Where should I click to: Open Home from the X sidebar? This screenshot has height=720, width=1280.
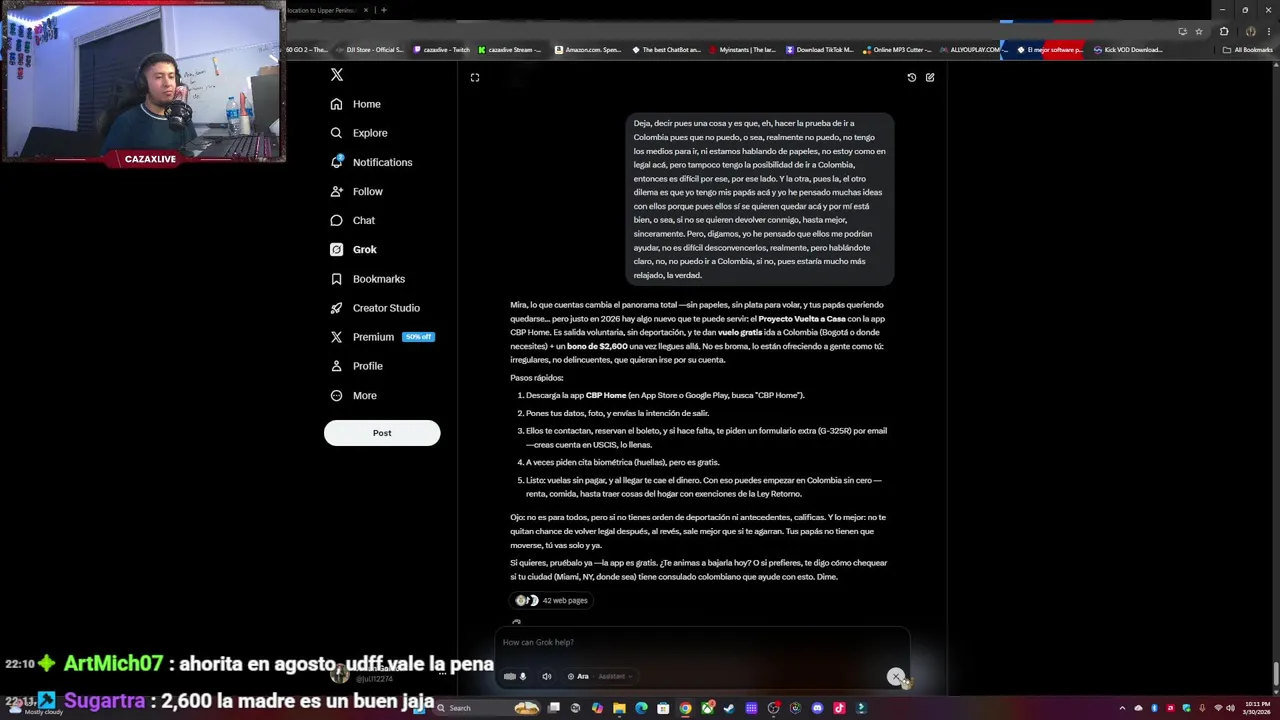[355, 104]
